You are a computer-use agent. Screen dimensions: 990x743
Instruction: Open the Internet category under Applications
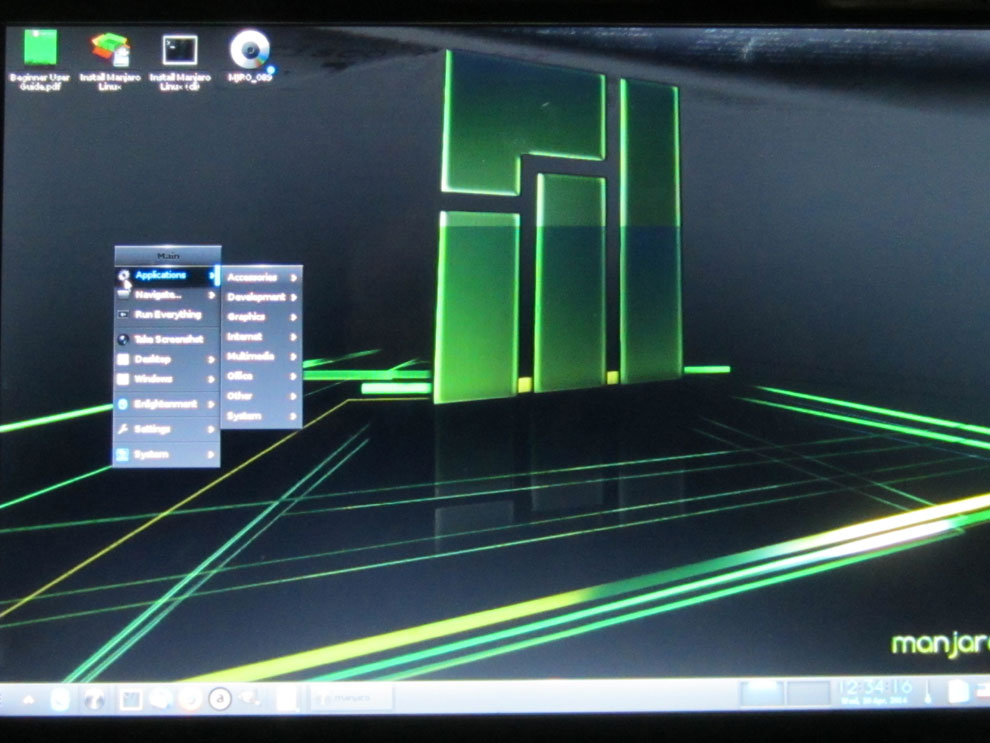click(261, 336)
